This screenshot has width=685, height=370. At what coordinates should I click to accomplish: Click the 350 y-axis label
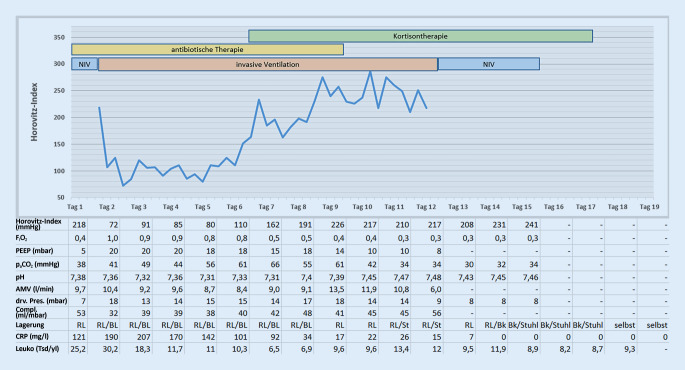(x=59, y=38)
